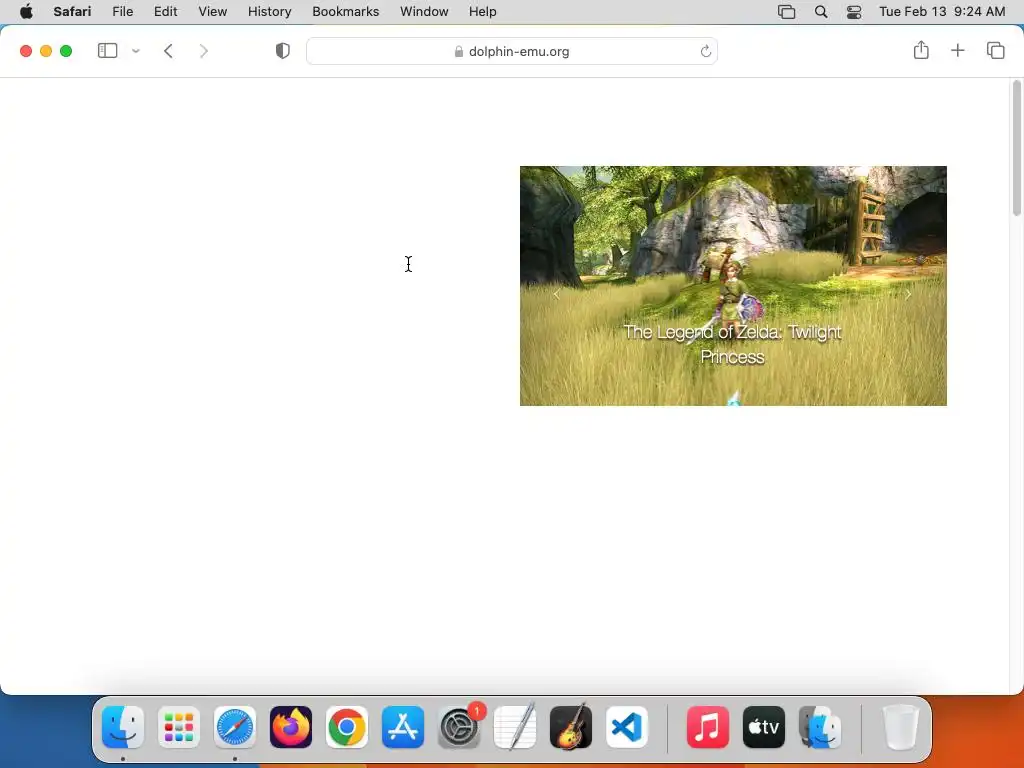Show the tab overview
Viewport: 1024px width, 768px height.
tap(995, 50)
